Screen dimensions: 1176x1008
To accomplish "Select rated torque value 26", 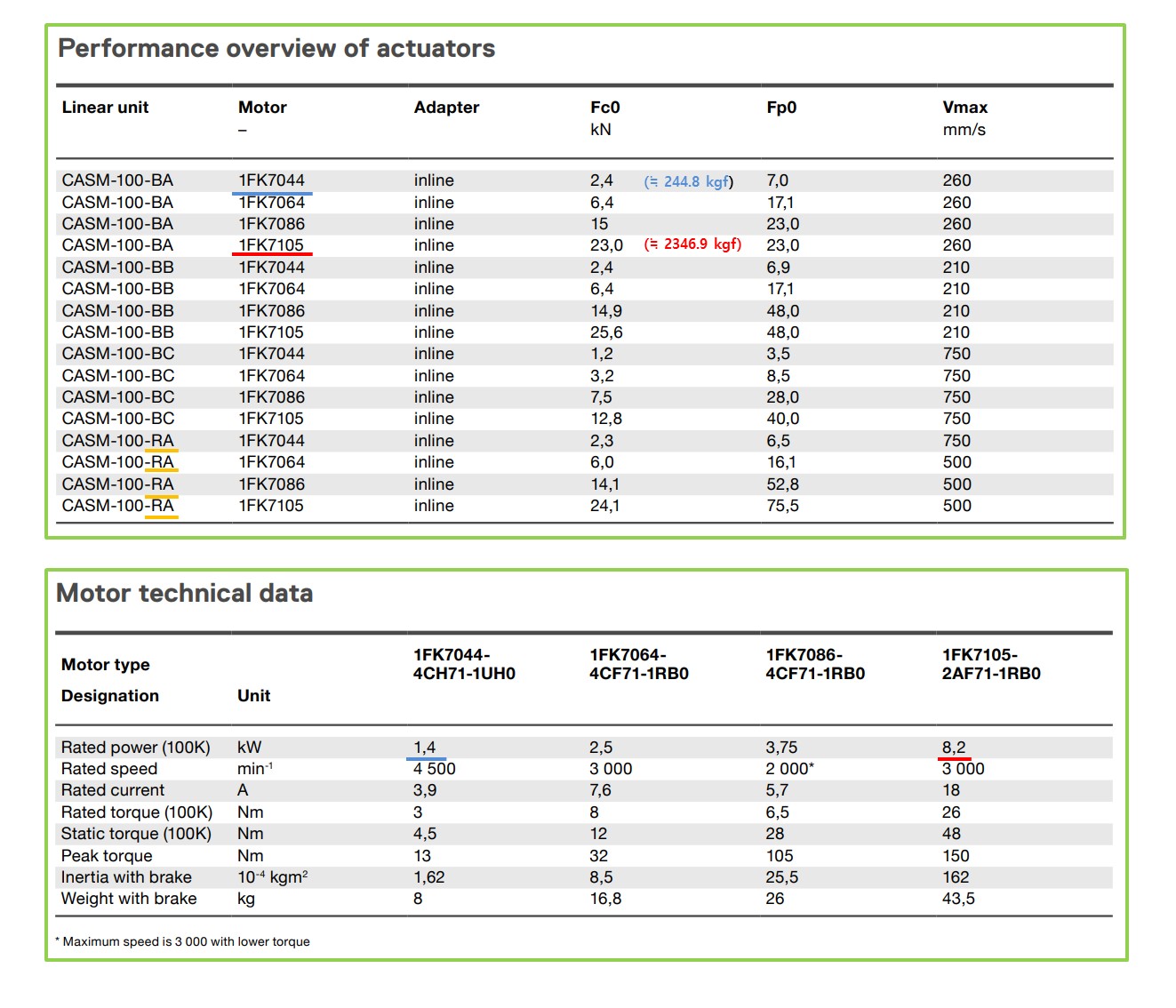I will (x=951, y=812).
